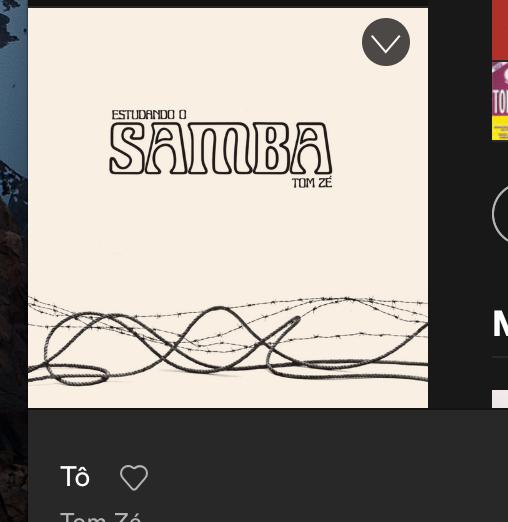
Task: Click the divider line under the right heading
Action: 500,357
